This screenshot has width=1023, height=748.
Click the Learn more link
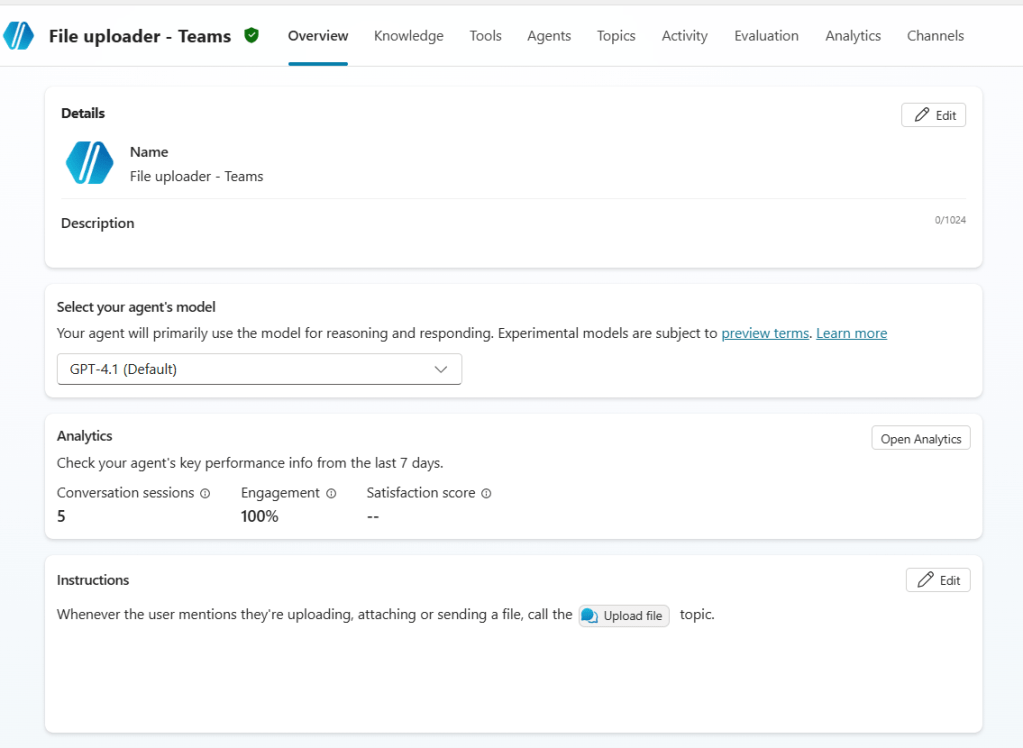tap(851, 333)
